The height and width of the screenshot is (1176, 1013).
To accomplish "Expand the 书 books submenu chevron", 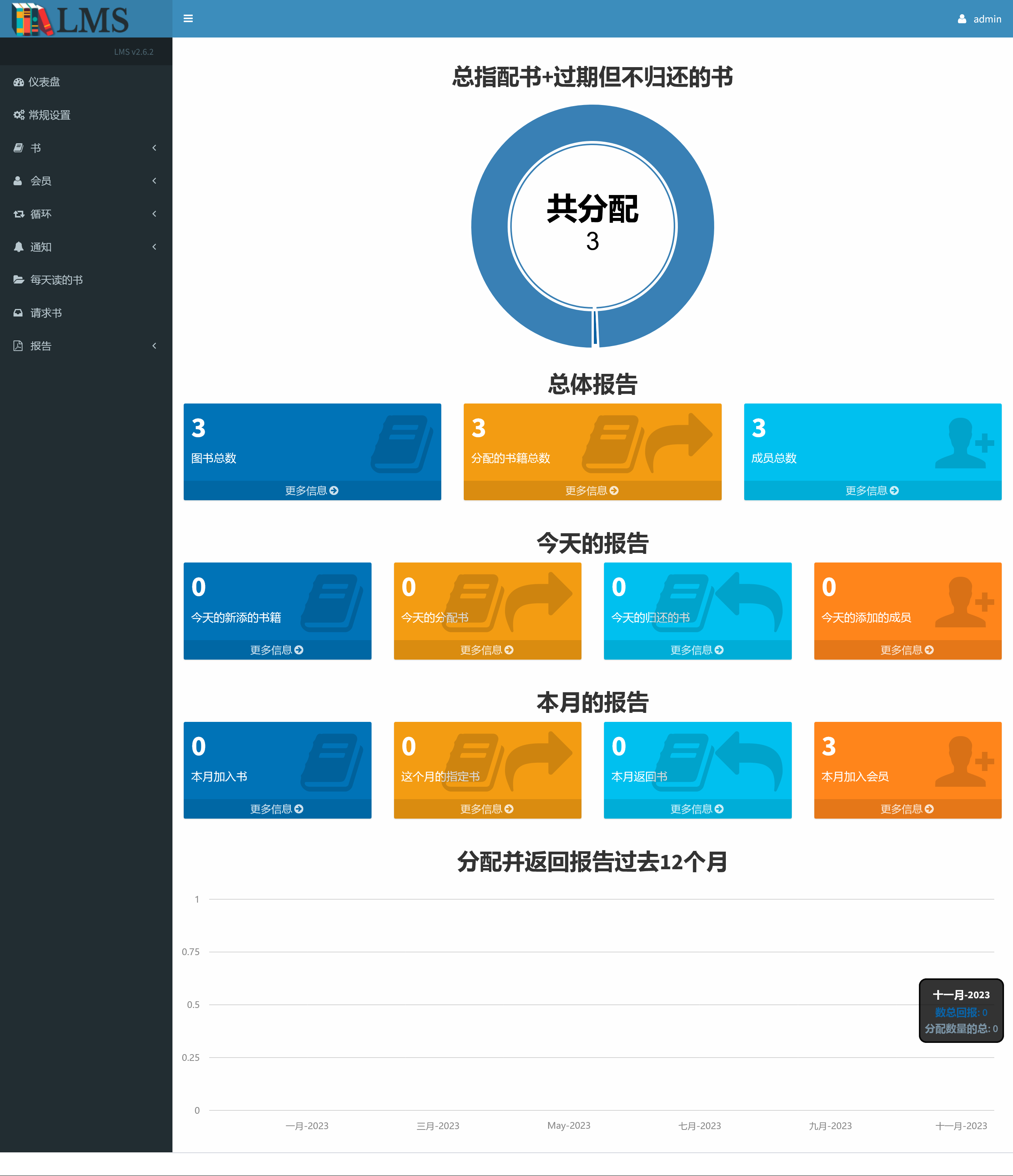I will coord(154,148).
